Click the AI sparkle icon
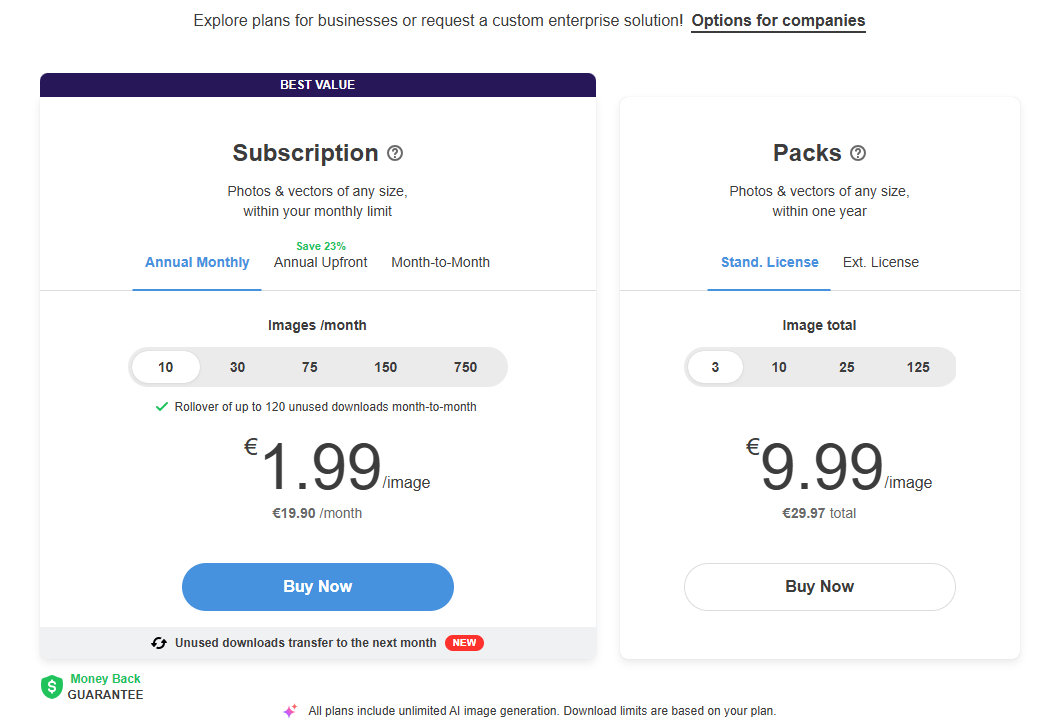Viewport: 1059px width, 722px height. coord(290,711)
